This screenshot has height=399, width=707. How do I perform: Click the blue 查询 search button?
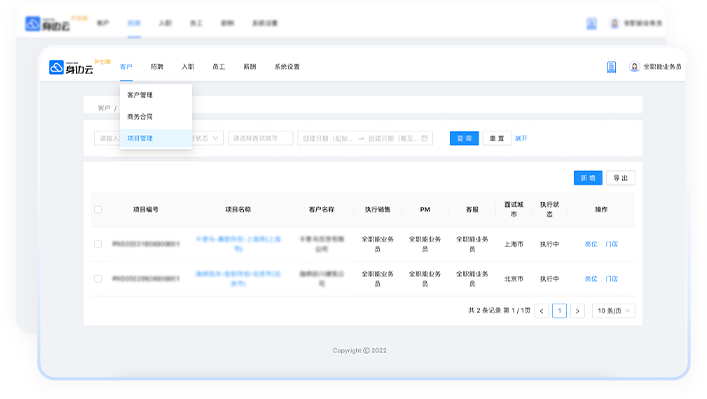464,138
